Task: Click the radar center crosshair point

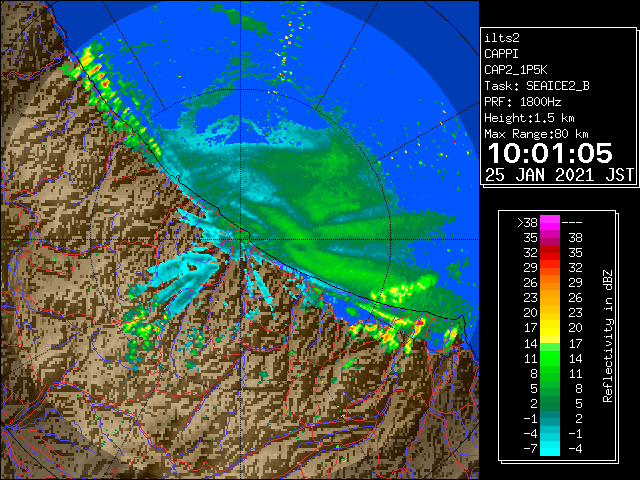Action: [x=241, y=239]
